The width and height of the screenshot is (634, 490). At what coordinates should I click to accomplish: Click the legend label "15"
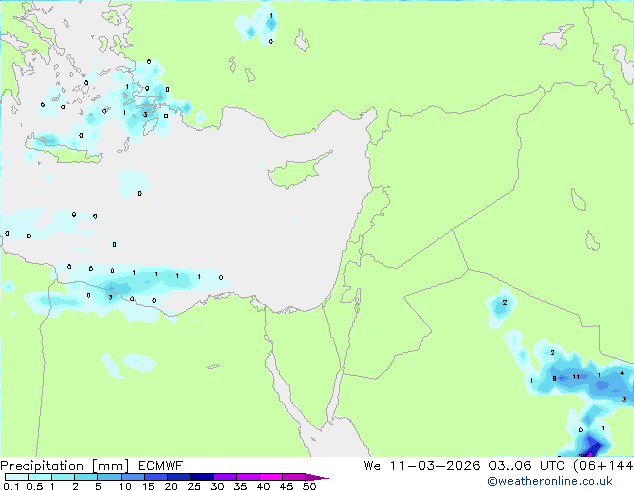tap(148, 486)
